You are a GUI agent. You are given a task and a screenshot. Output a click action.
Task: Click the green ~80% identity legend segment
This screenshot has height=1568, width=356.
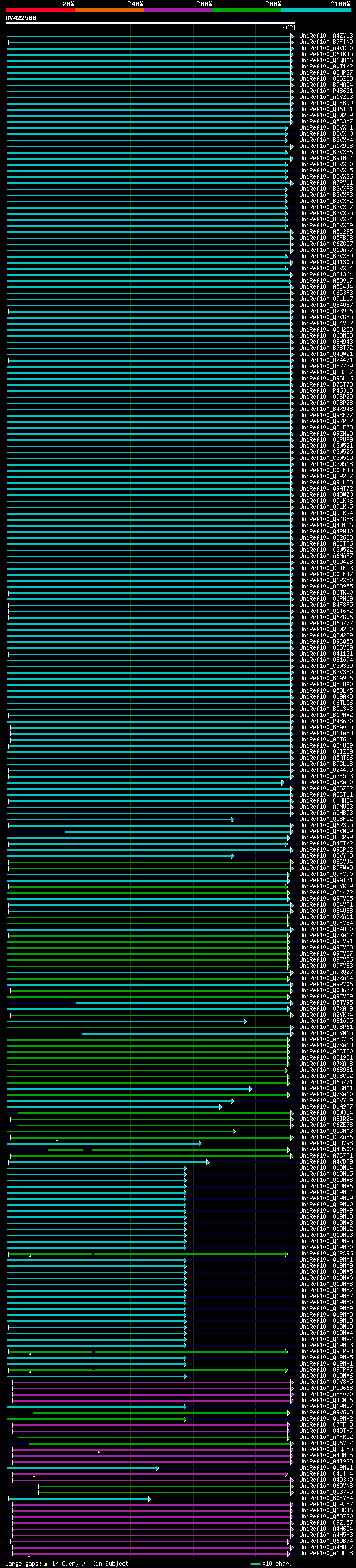click(247, 10)
